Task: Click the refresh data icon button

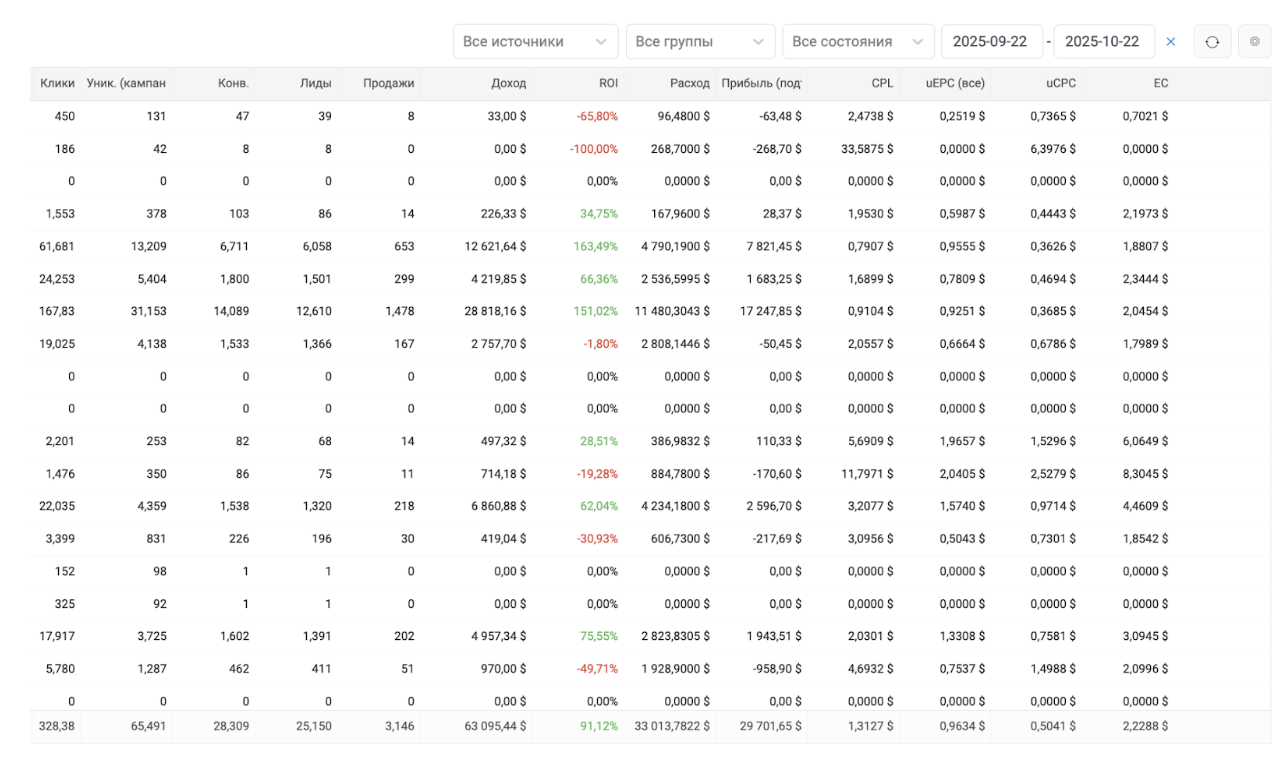Action: coord(1212,42)
